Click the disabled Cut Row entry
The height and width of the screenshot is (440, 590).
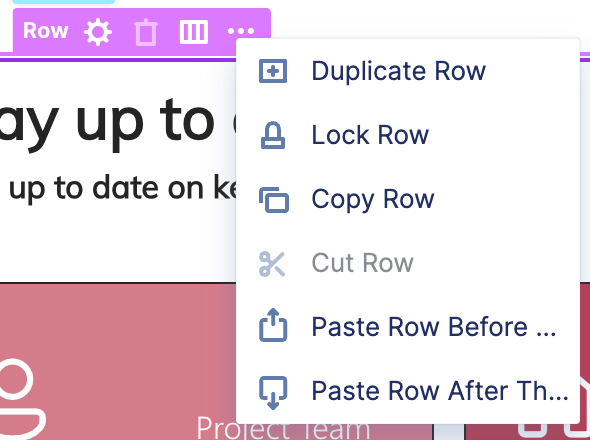[408, 263]
